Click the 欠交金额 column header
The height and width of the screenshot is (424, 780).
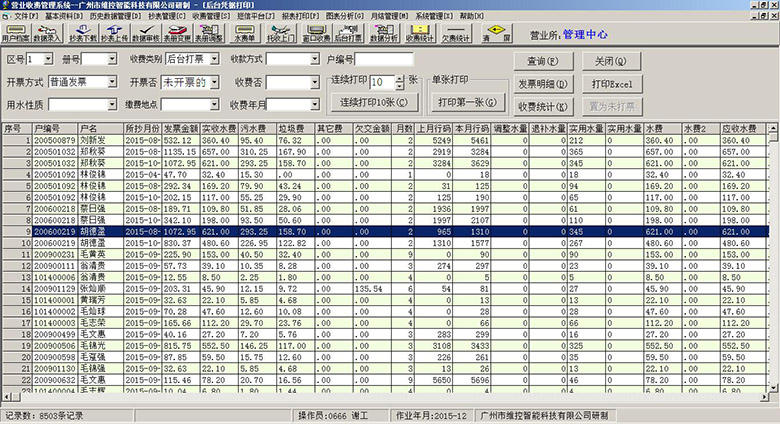(372, 128)
